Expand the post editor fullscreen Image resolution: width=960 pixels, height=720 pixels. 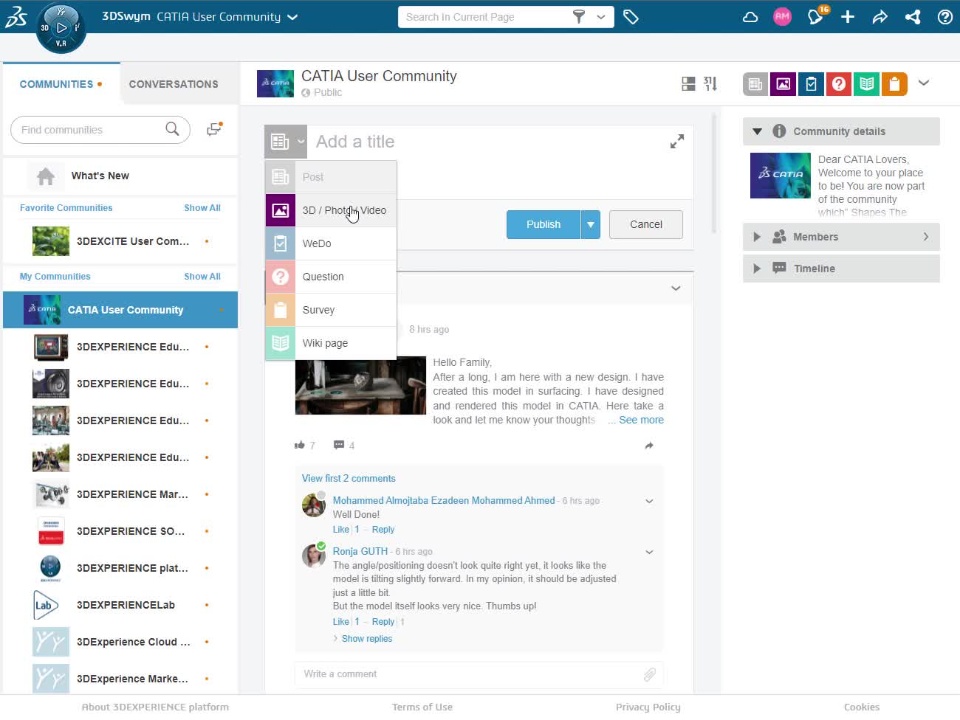pyautogui.click(x=677, y=141)
